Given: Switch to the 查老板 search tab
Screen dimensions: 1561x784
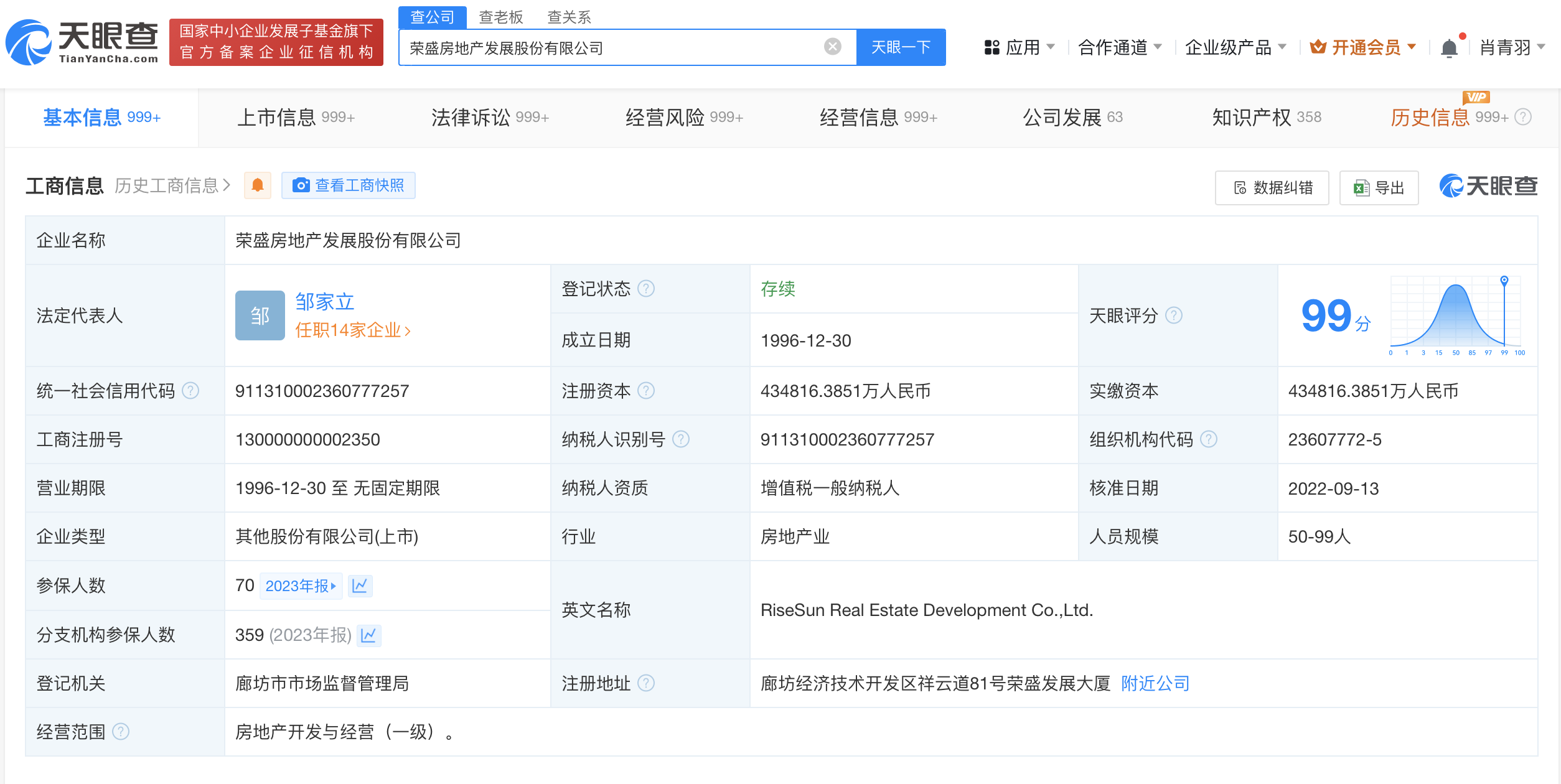Looking at the screenshot, I should (500, 17).
